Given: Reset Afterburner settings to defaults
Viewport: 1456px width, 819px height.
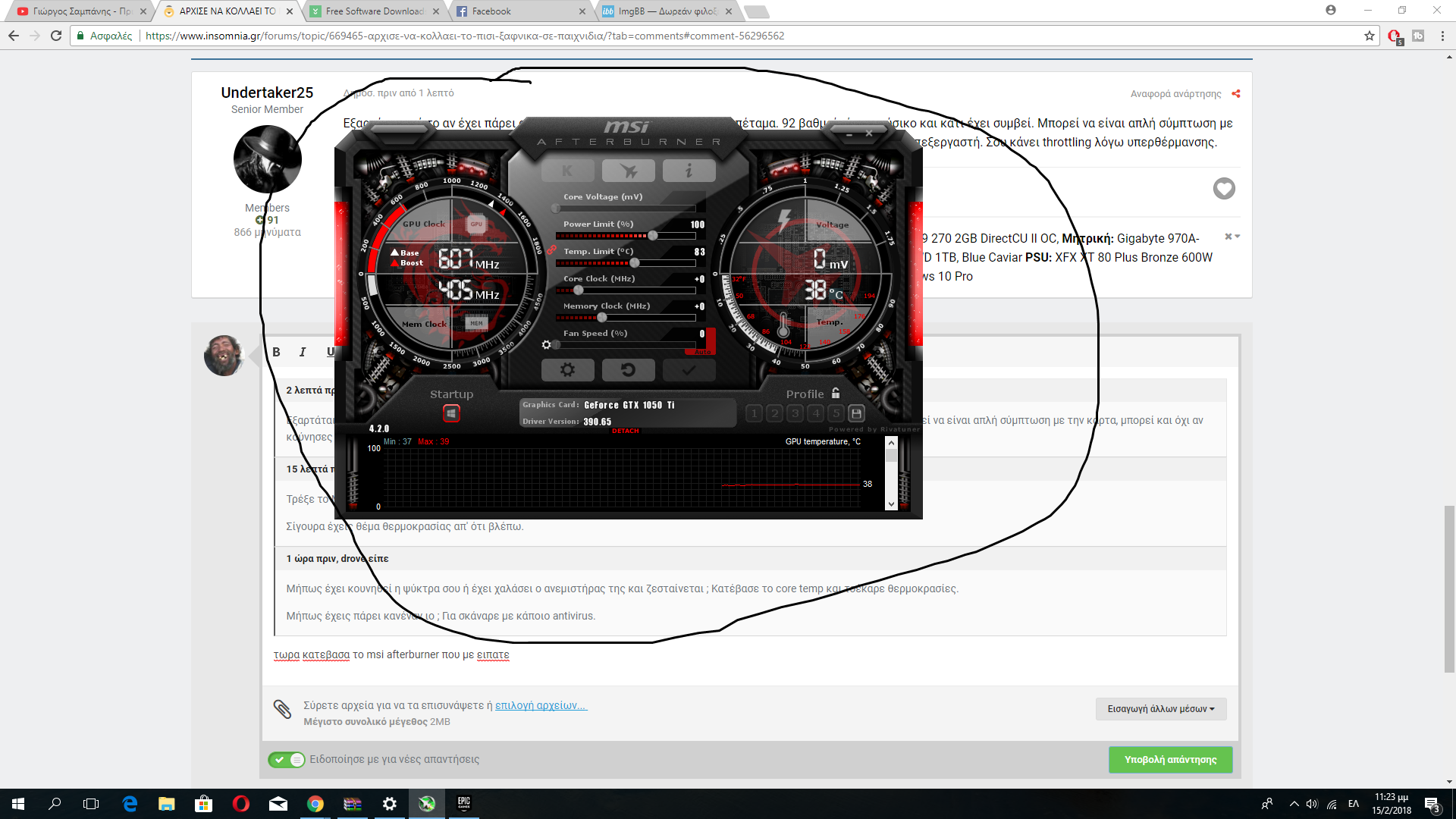Looking at the screenshot, I should [x=628, y=370].
